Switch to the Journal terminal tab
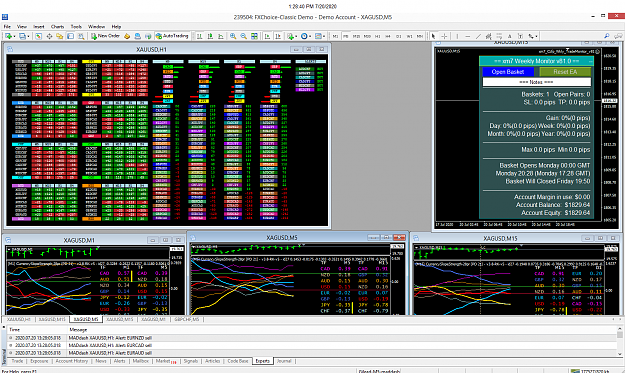The image size is (625, 373). [284, 361]
